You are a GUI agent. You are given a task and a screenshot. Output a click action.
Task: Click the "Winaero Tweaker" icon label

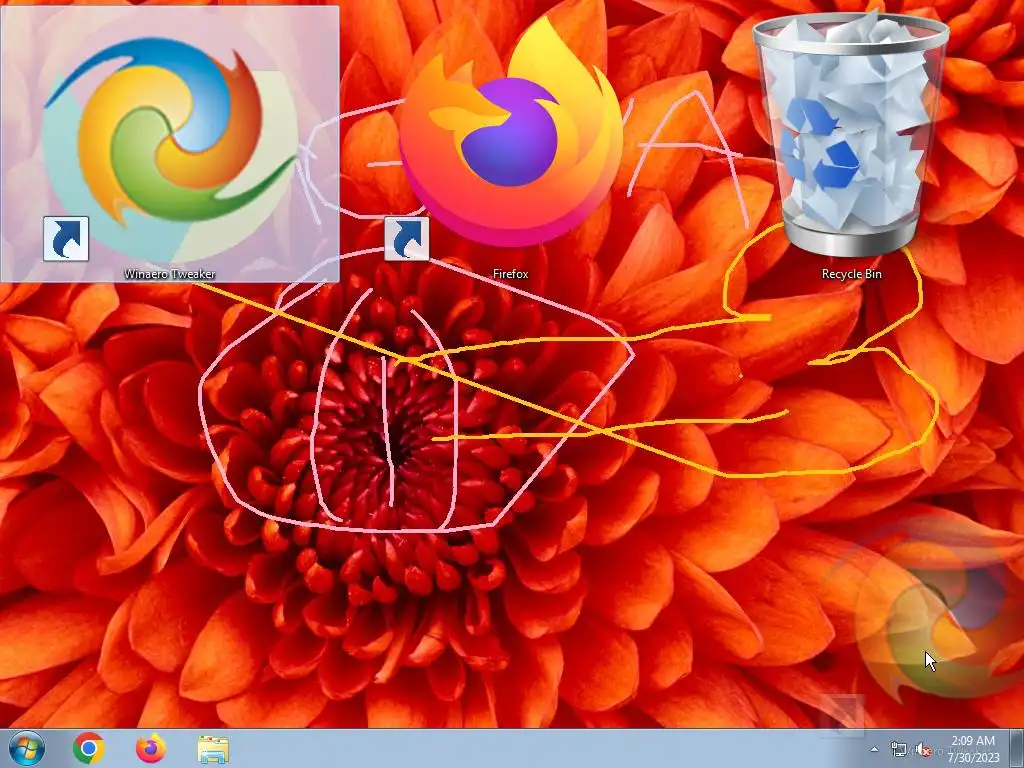[x=170, y=274]
